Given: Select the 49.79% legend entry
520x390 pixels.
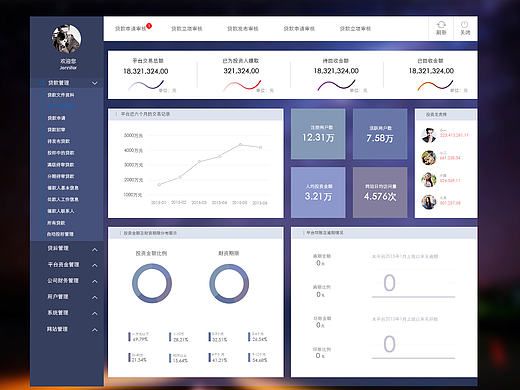Looking at the screenshot, I should click(139, 337).
